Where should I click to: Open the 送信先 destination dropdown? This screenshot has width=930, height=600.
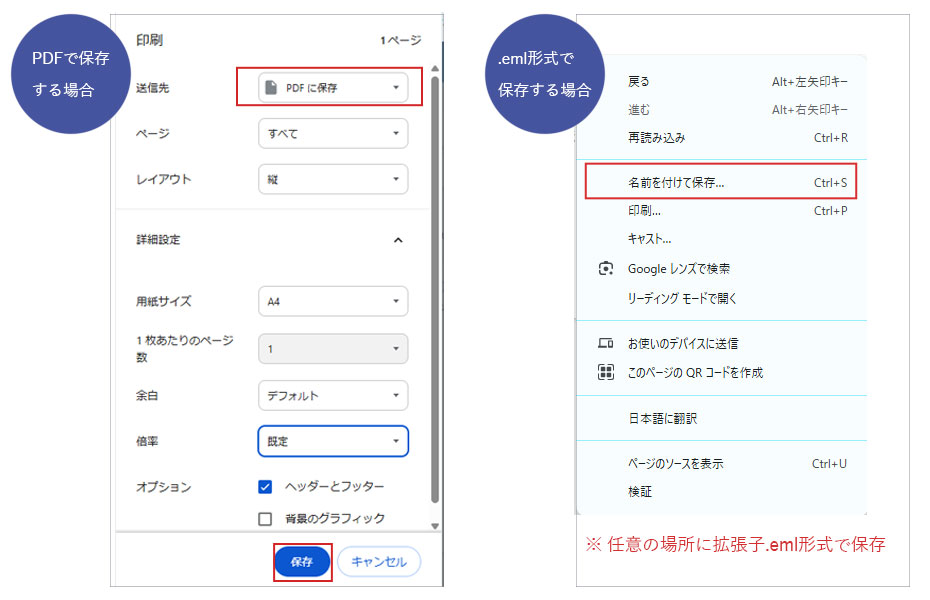pos(333,87)
